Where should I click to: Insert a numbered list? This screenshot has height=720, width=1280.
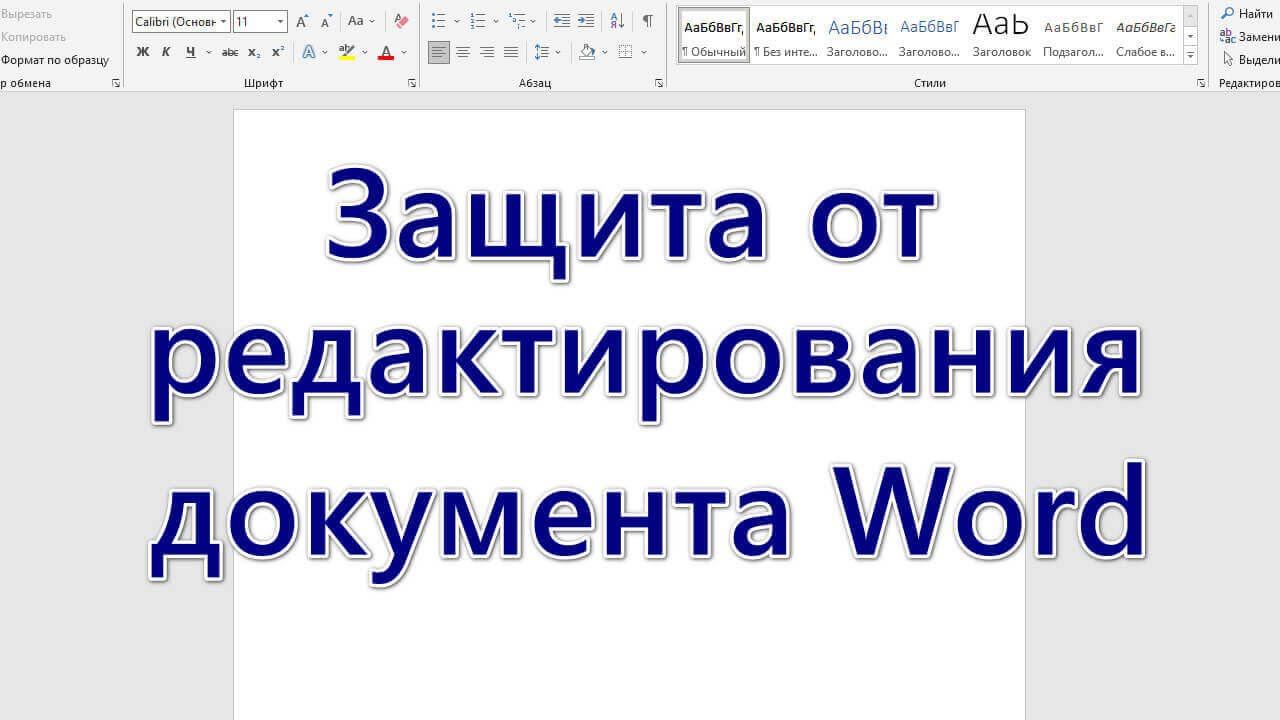coord(478,21)
